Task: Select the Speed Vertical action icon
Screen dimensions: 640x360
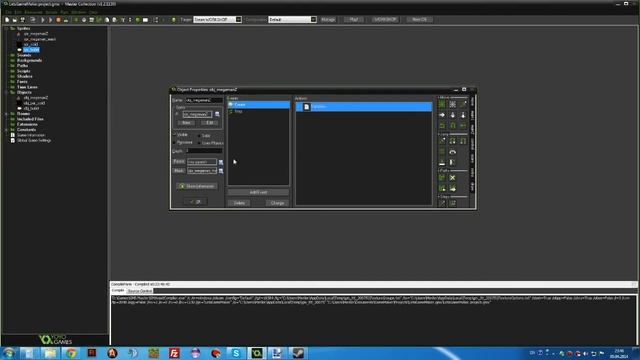Action: 453,115
